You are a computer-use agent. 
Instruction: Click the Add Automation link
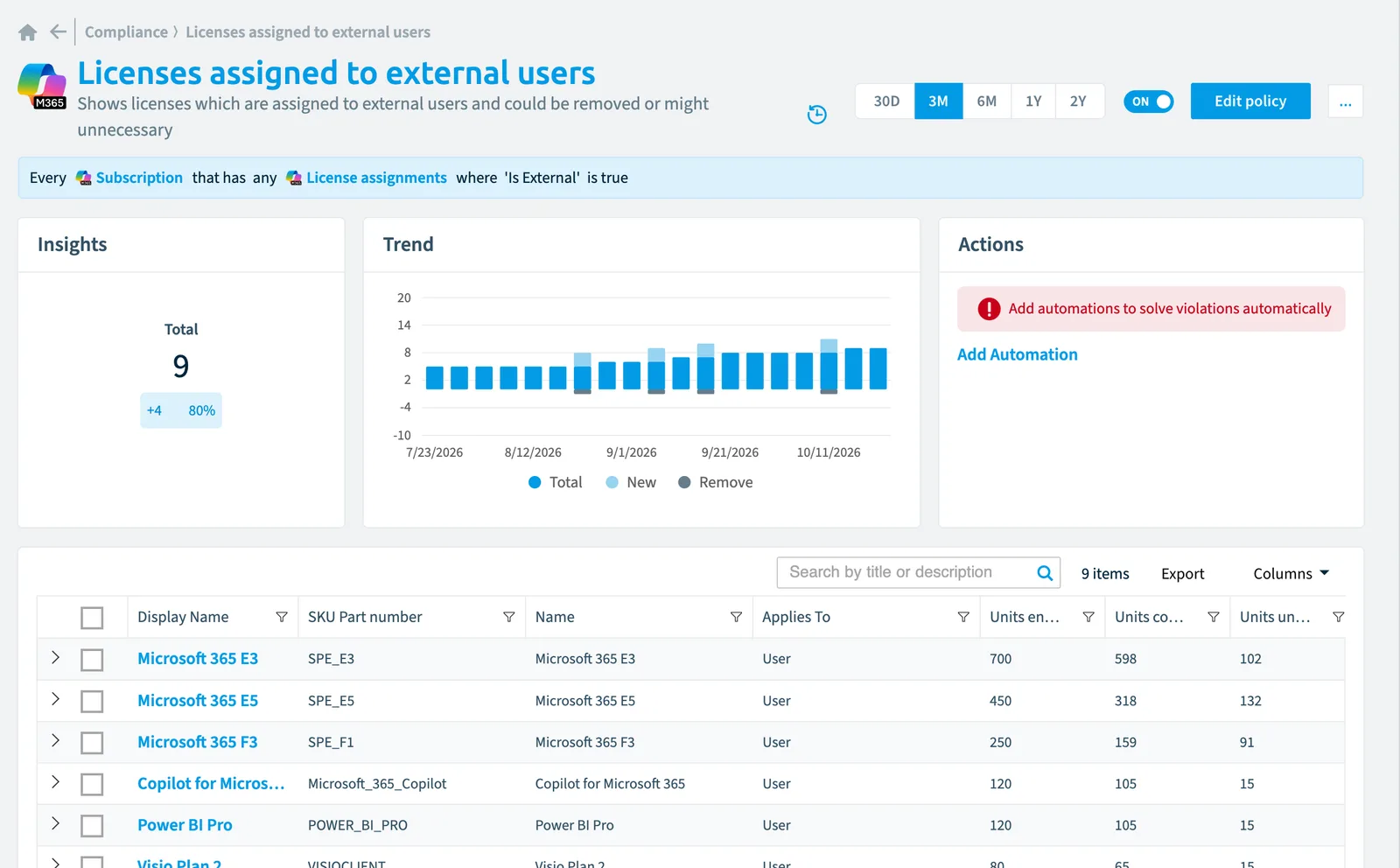tap(1017, 354)
